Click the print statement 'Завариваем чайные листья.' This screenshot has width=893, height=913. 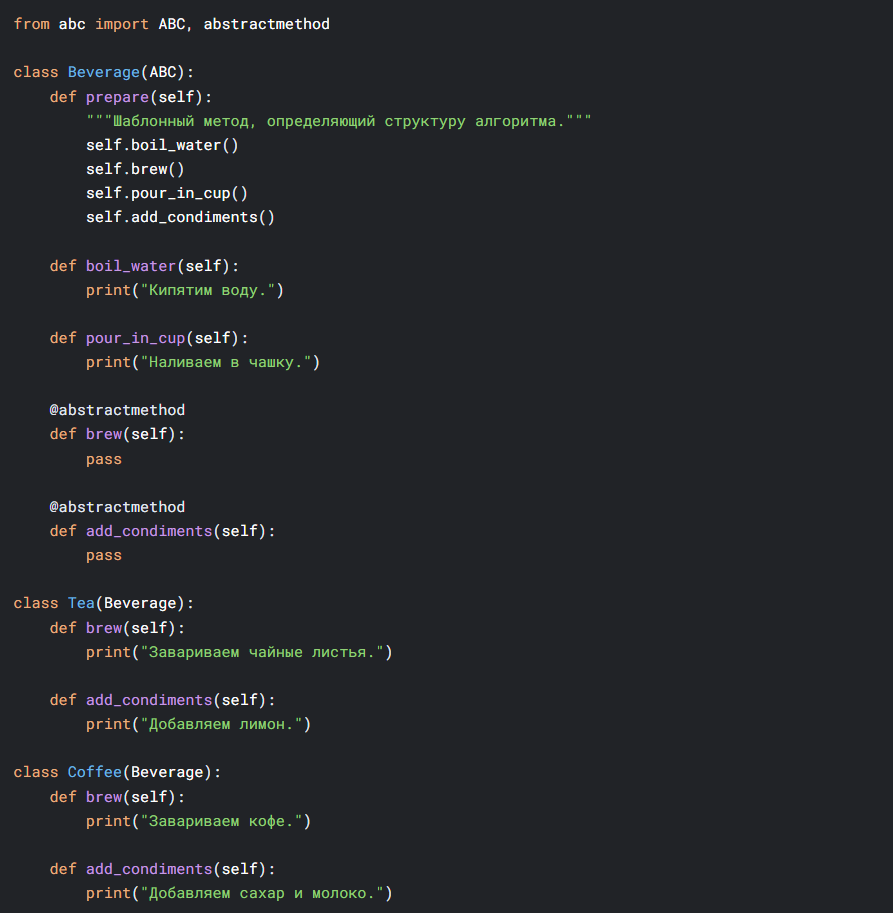239,653
